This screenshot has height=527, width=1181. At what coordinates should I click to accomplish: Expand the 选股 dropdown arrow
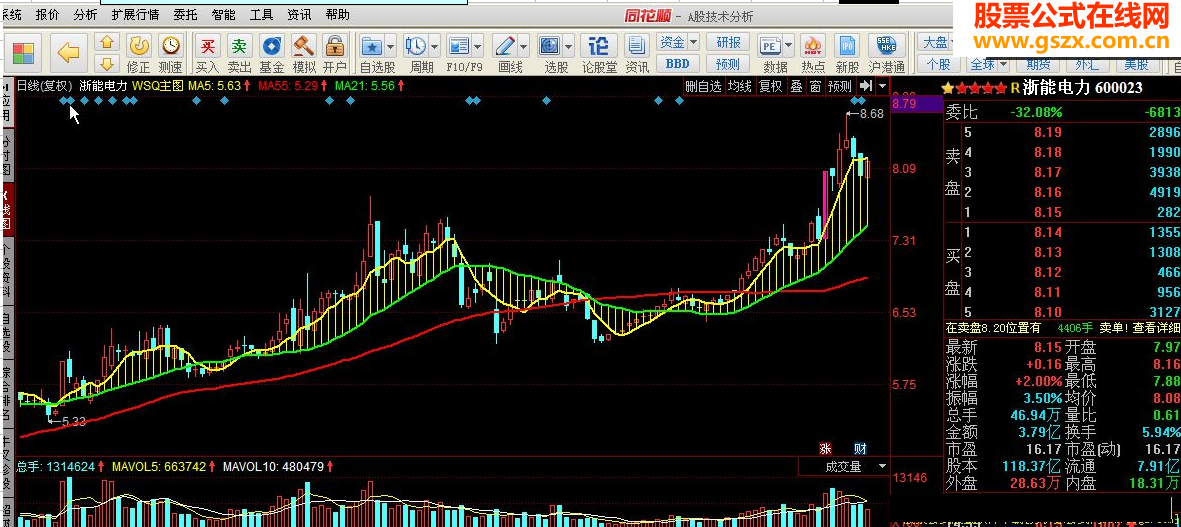pos(569,46)
